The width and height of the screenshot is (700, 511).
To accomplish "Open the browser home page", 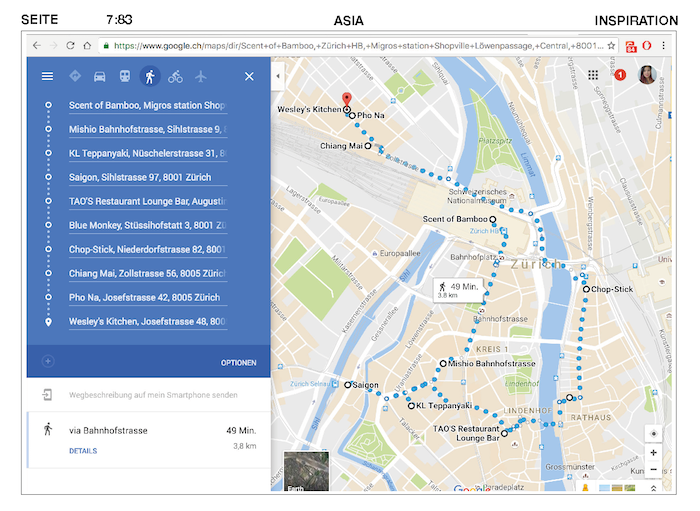I will pyautogui.click(x=87, y=46).
